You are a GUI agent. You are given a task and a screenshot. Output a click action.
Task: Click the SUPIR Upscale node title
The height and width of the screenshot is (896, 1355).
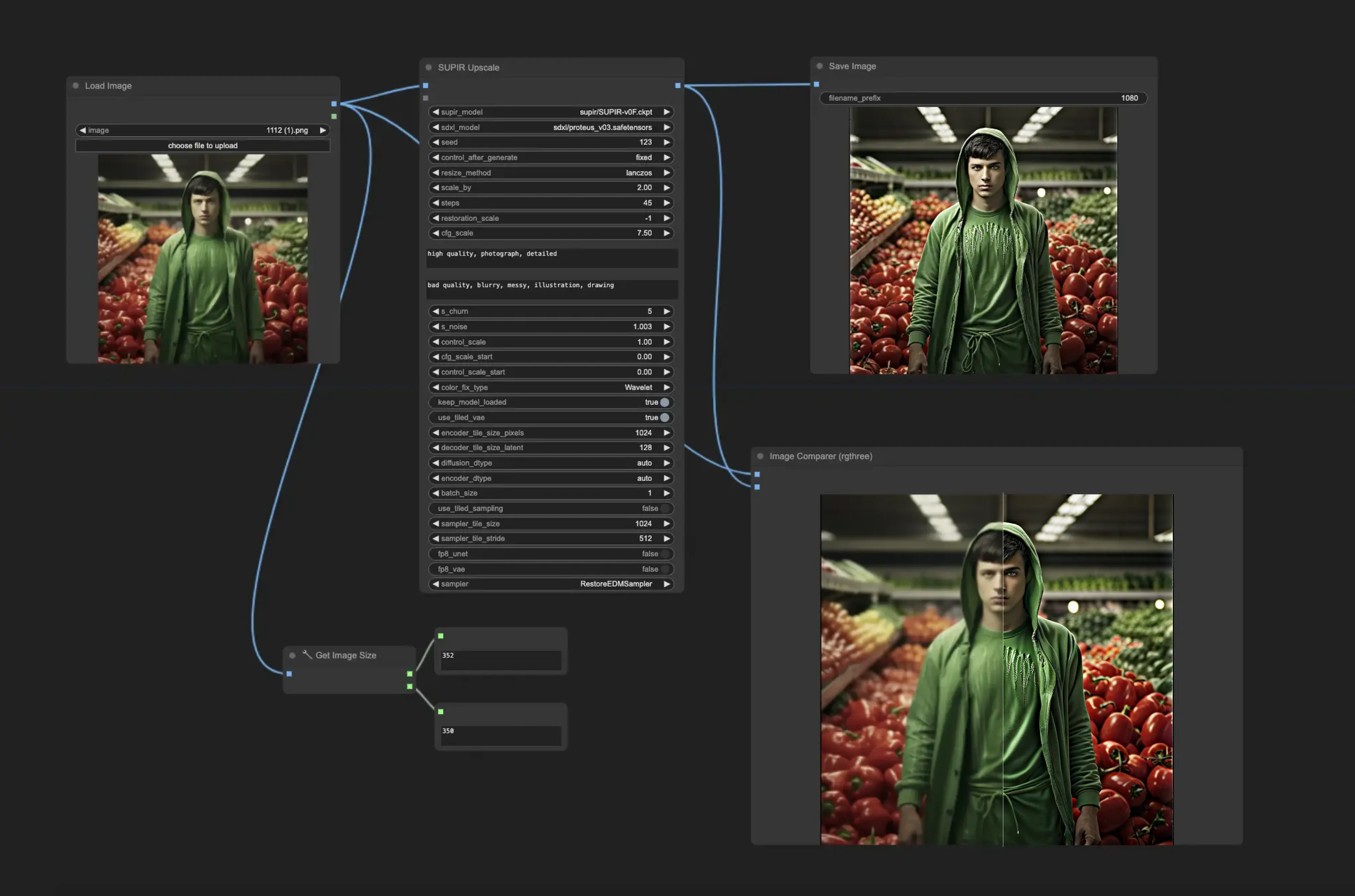(468, 67)
